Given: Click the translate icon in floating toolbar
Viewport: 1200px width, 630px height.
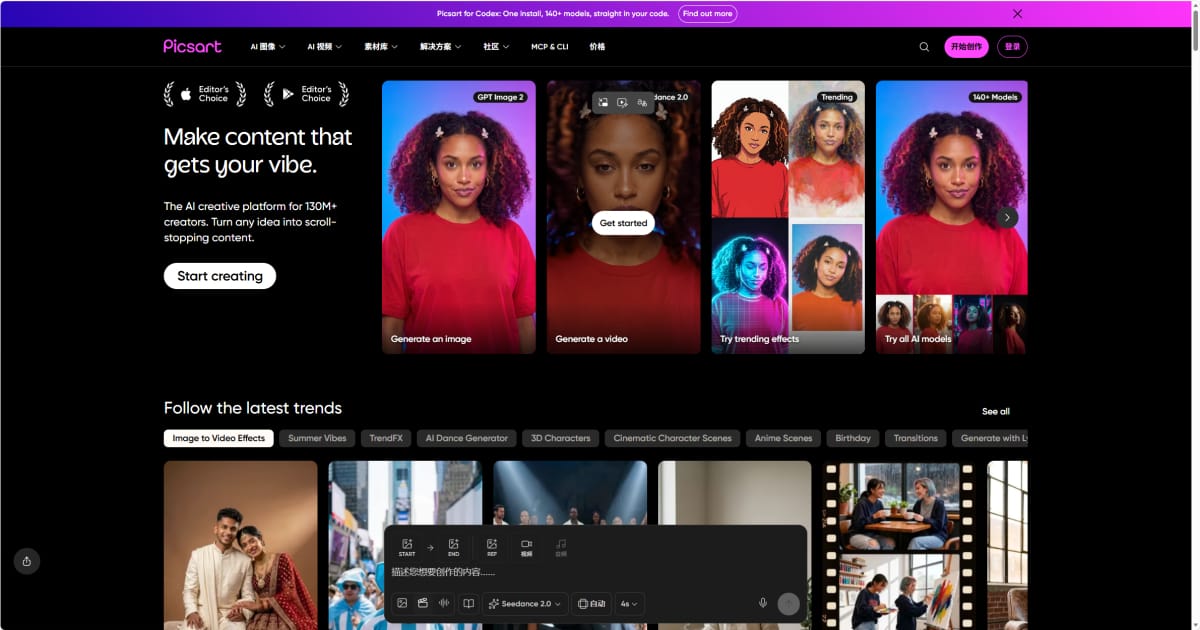Looking at the screenshot, I should pos(642,102).
